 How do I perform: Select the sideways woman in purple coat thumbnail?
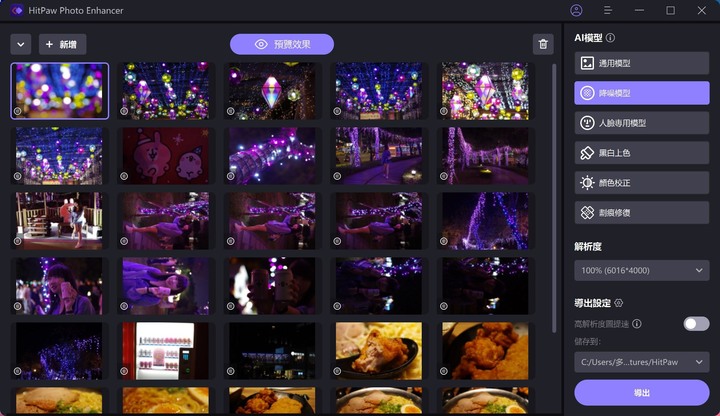pos(166,286)
